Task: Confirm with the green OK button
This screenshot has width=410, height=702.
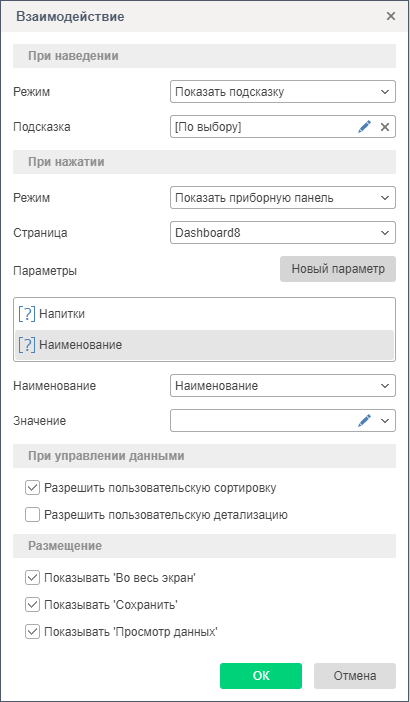Action: tap(261, 676)
